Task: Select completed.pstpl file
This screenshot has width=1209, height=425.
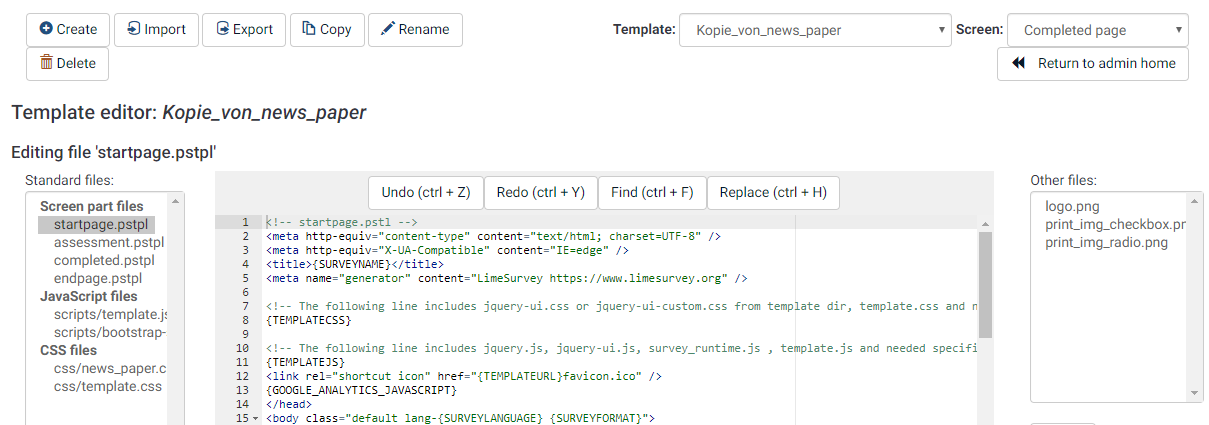Action: coord(104,261)
